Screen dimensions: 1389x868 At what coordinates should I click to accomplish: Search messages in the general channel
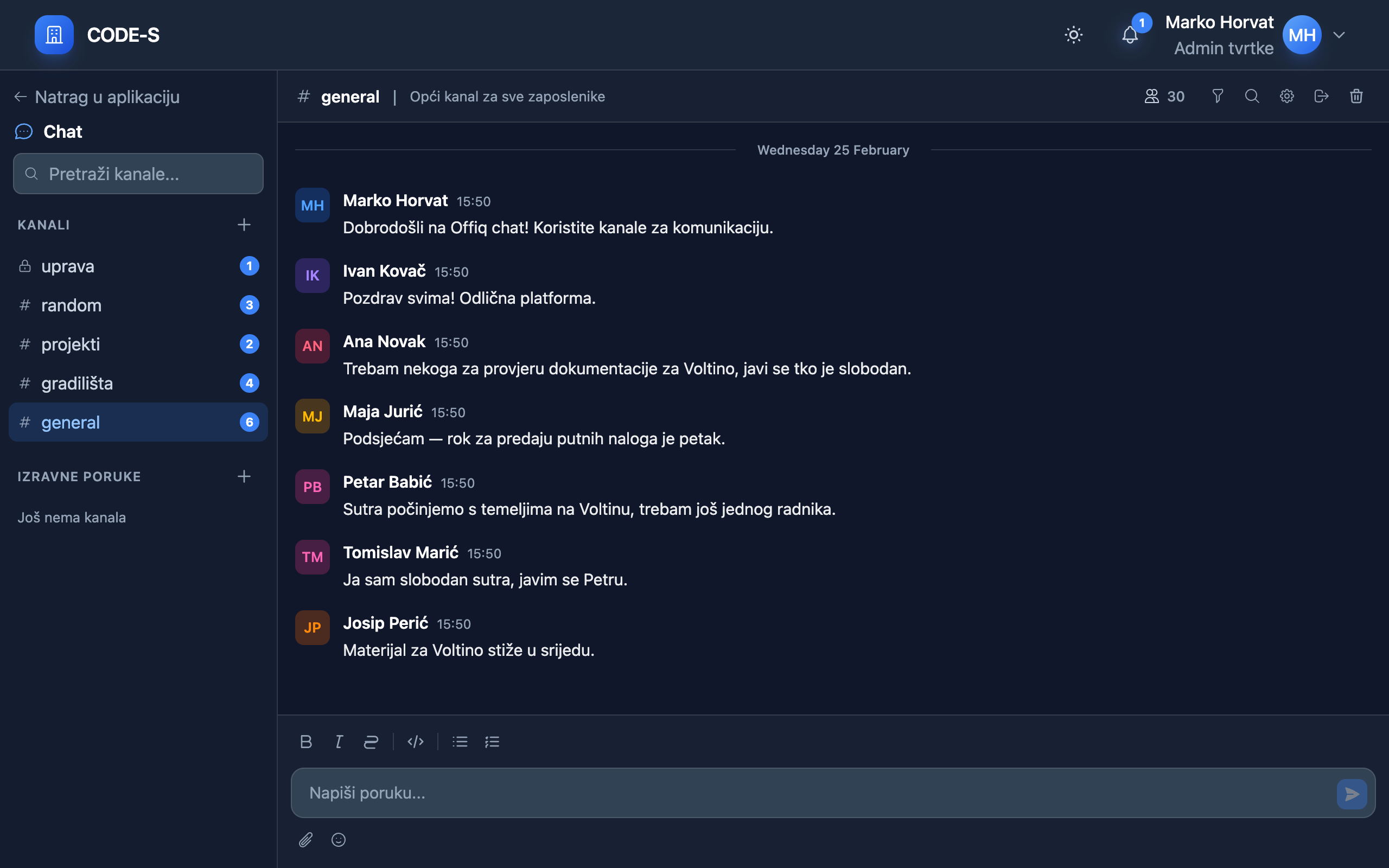coord(1252,97)
